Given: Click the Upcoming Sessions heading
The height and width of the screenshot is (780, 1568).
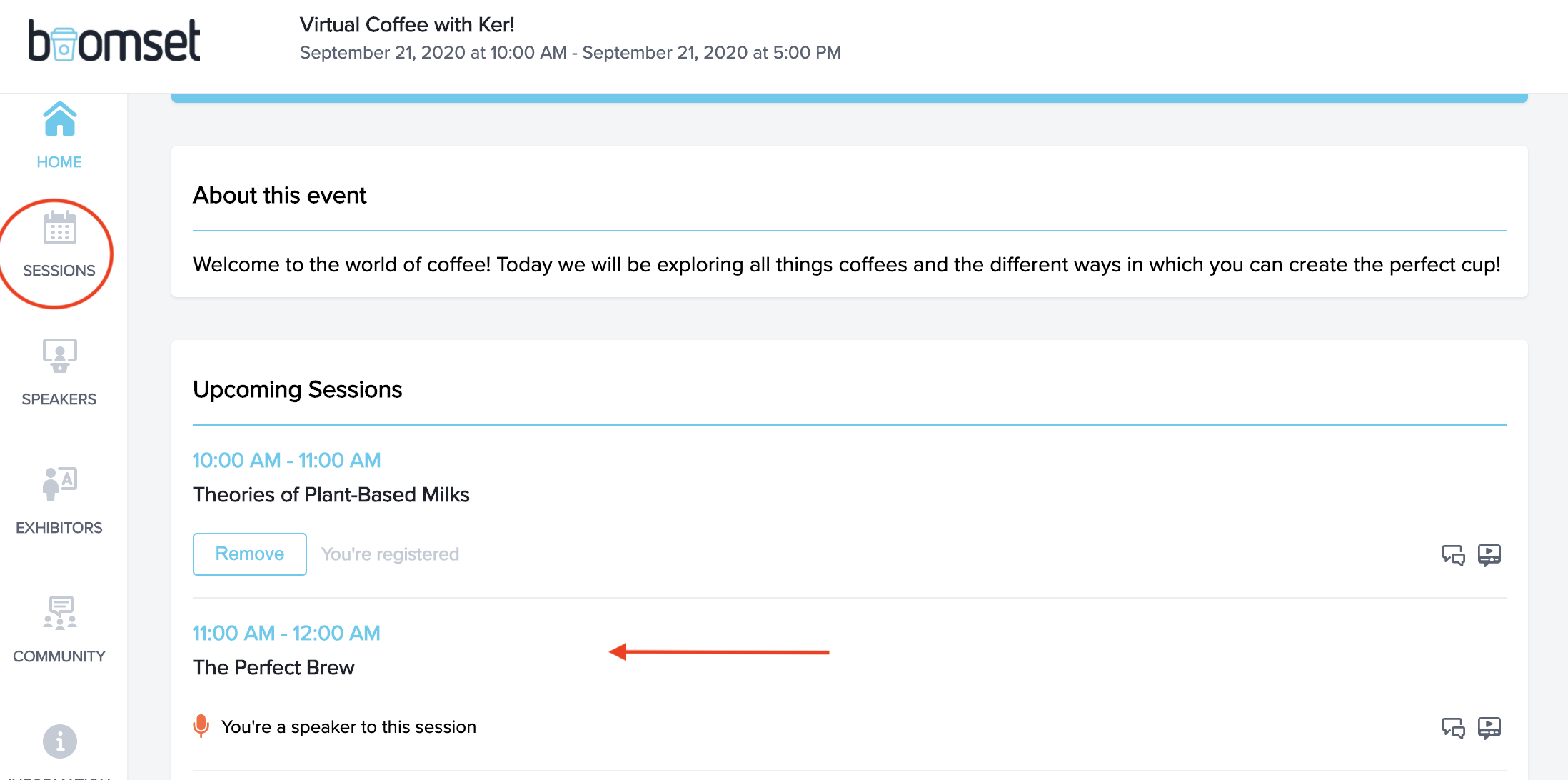Looking at the screenshot, I should [298, 390].
